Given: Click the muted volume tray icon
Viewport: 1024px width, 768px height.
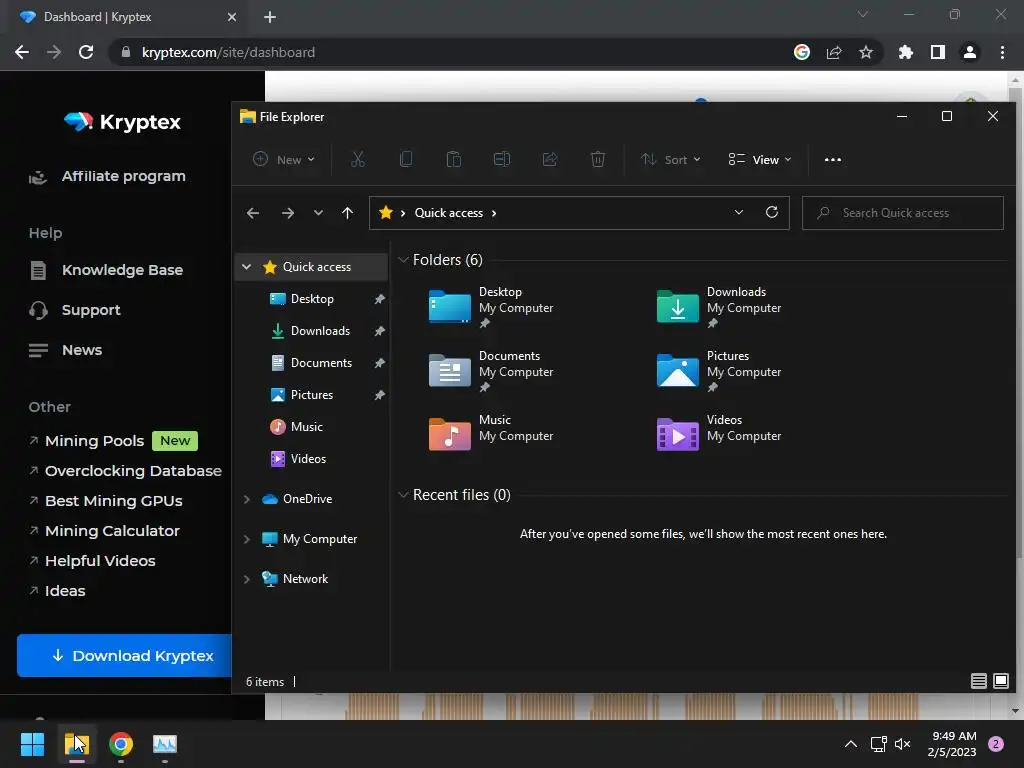Looking at the screenshot, I should (903, 744).
